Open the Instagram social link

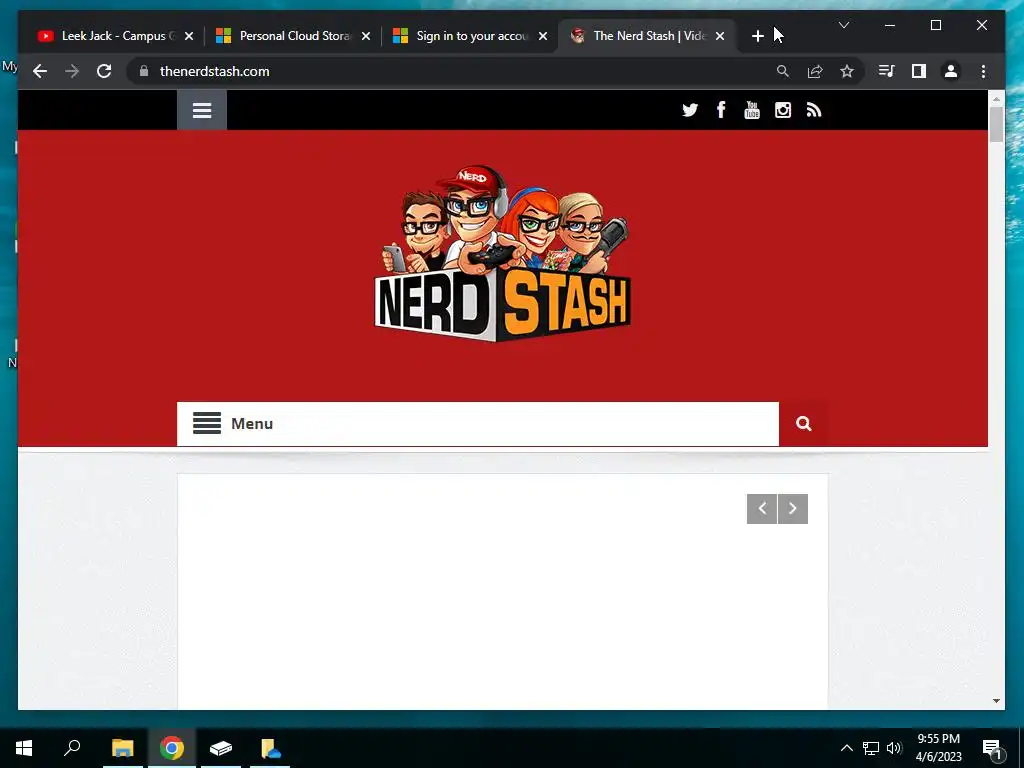coord(782,110)
